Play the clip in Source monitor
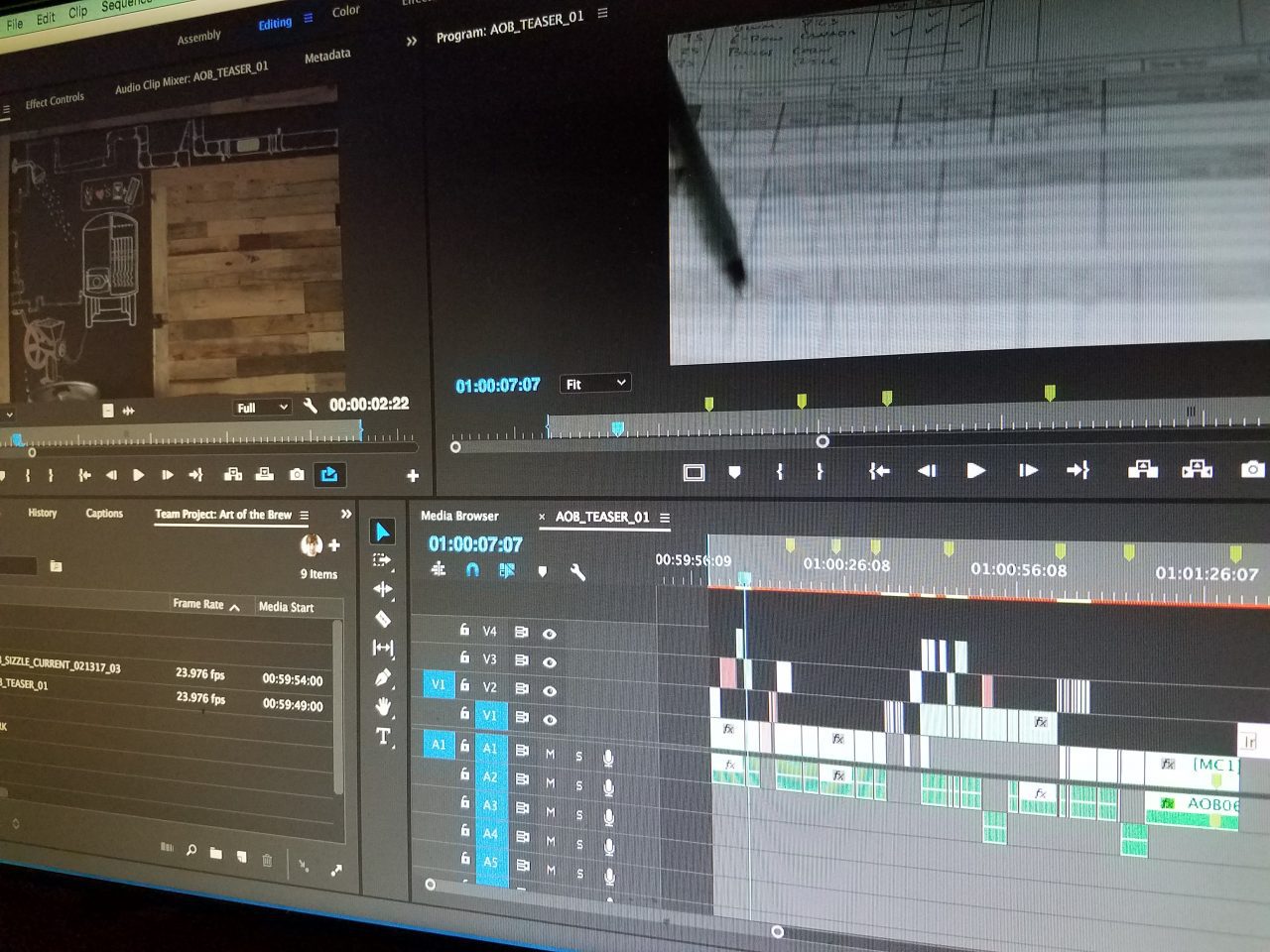 pos(138,475)
